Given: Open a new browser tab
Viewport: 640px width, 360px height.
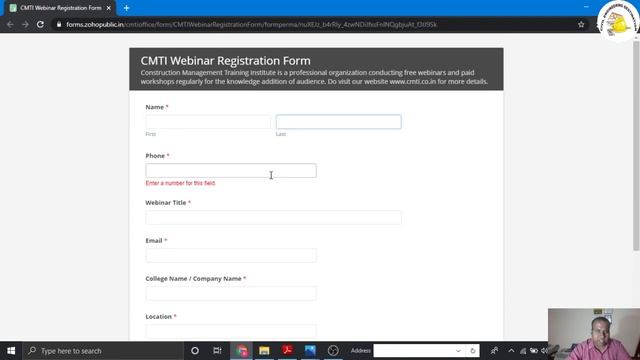Looking at the screenshot, I should click(127, 8).
